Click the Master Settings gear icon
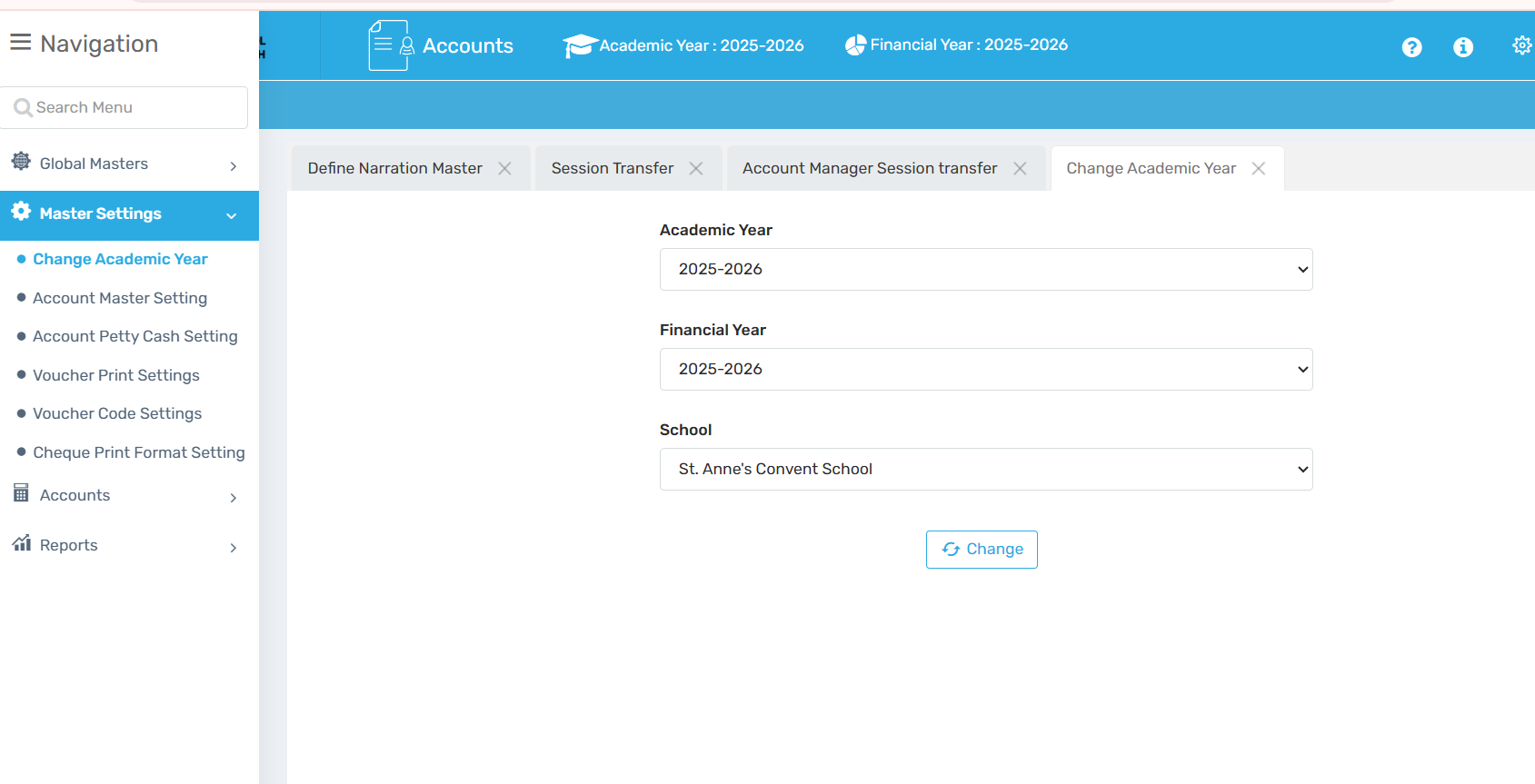Viewport: 1535px width, 784px height. (x=21, y=212)
